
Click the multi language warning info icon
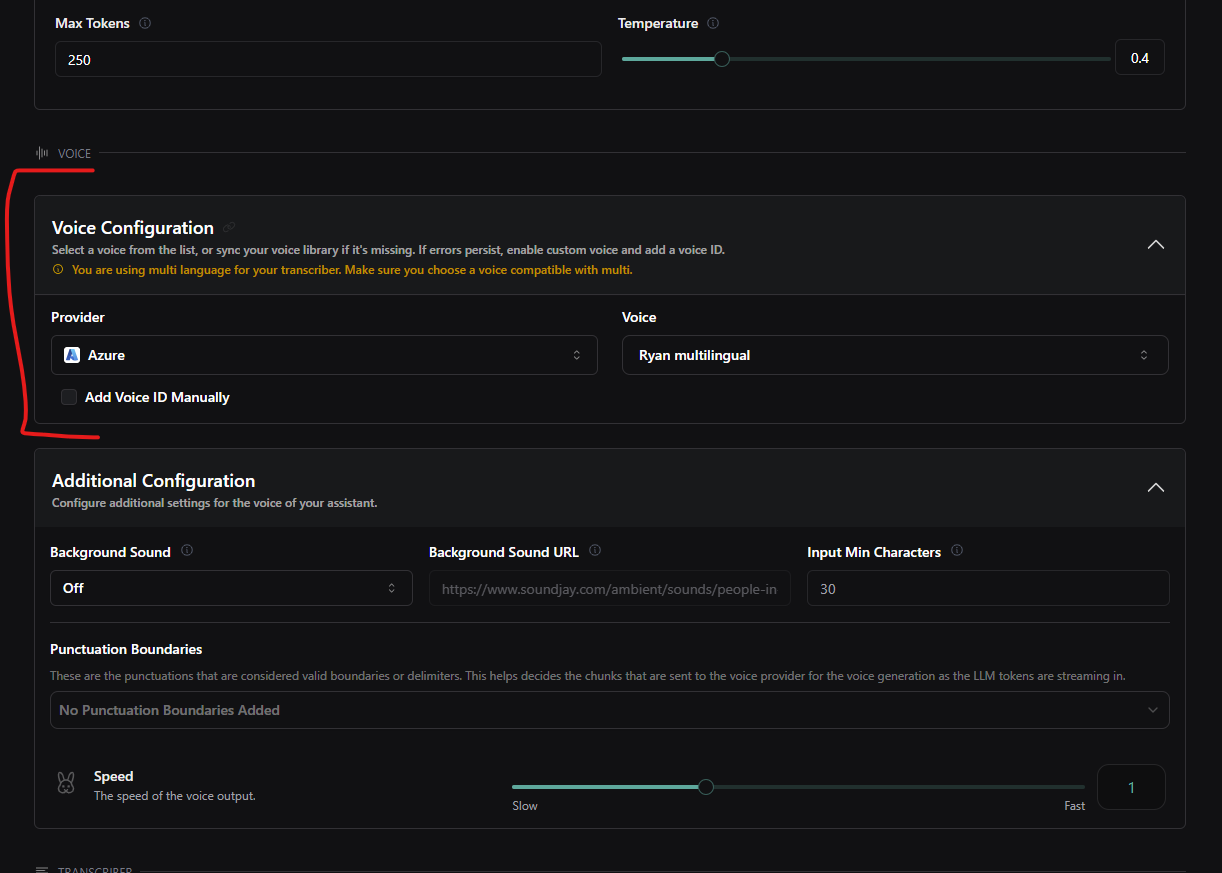[57, 270]
